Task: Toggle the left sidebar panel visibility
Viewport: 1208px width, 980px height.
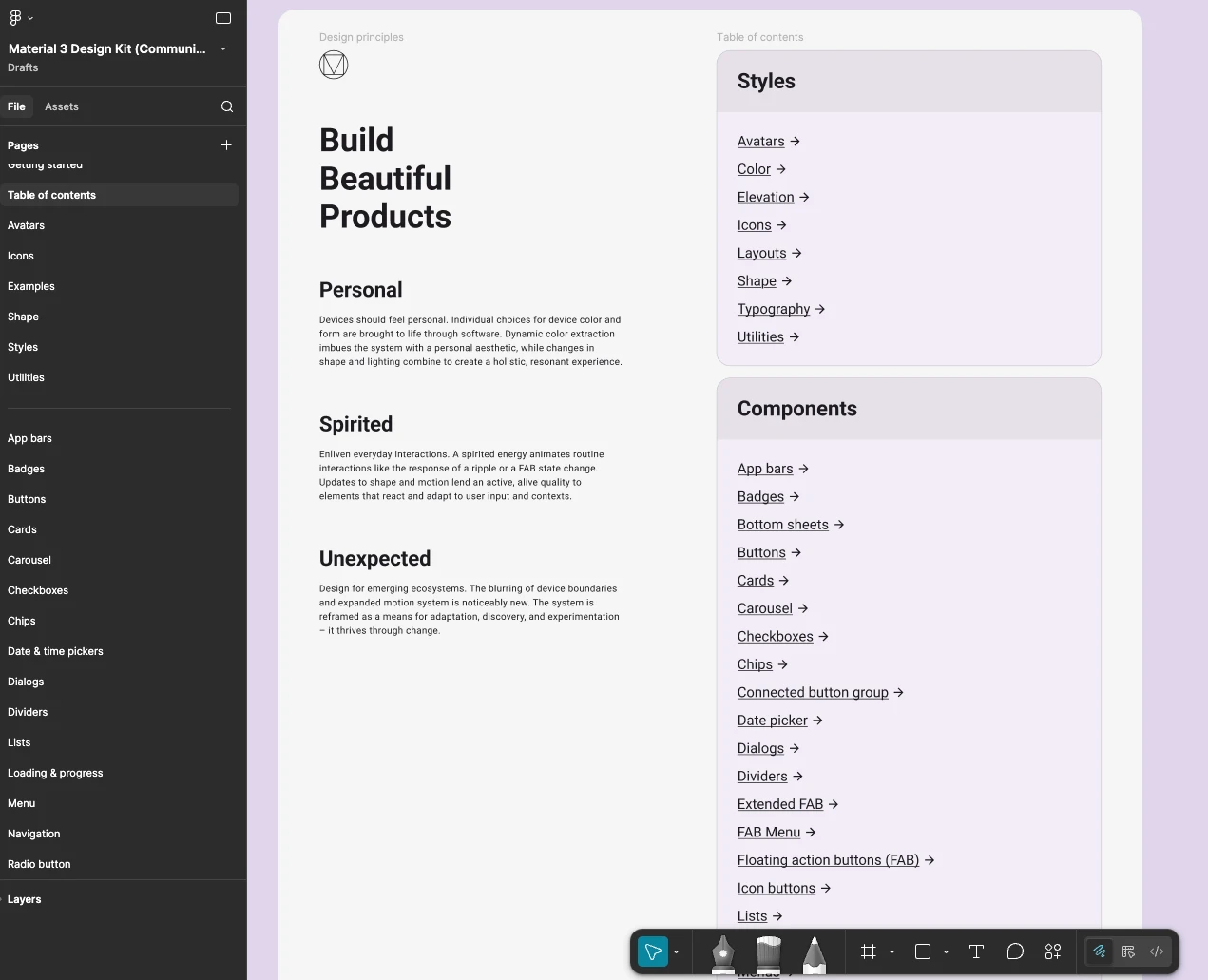Action: [x=223, y=18]
